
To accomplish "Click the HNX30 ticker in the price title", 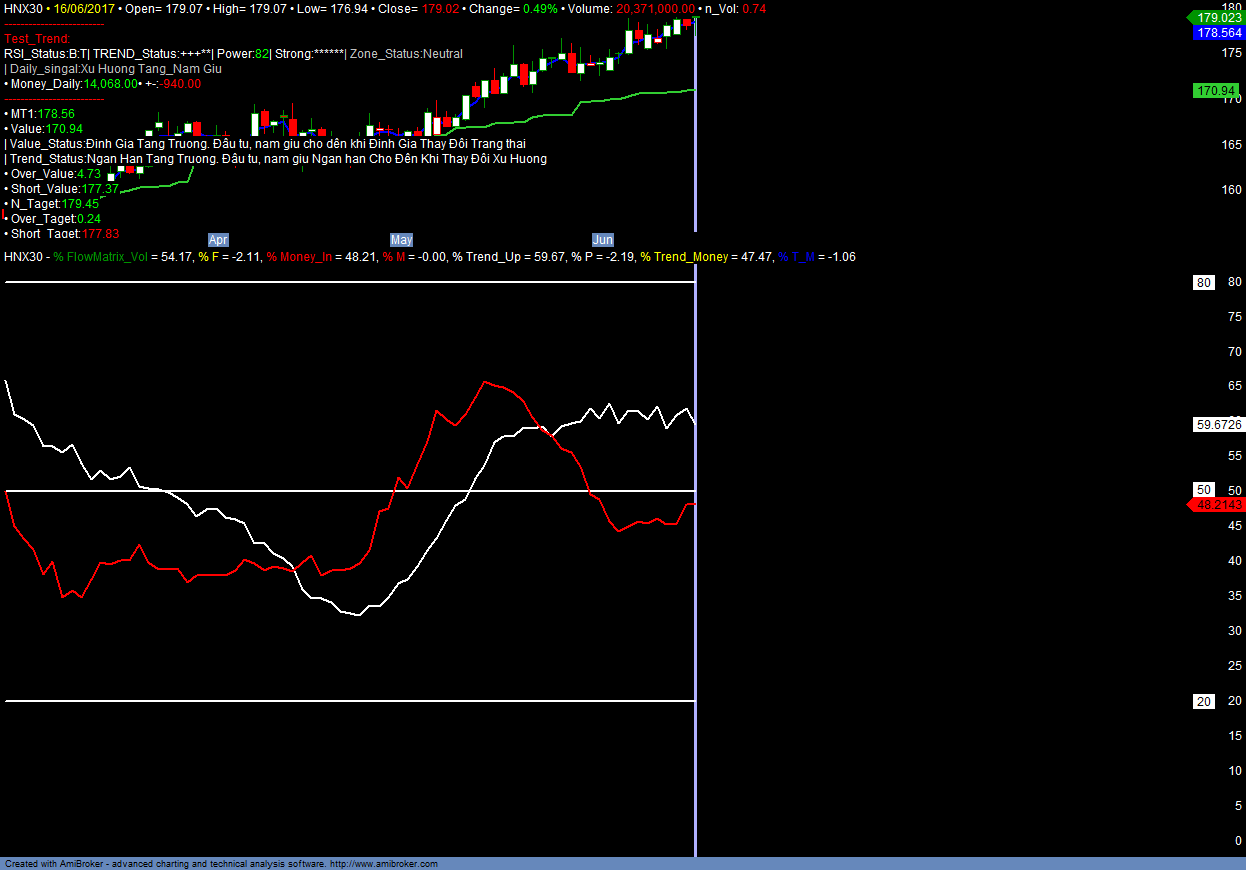I will [23, 8].
